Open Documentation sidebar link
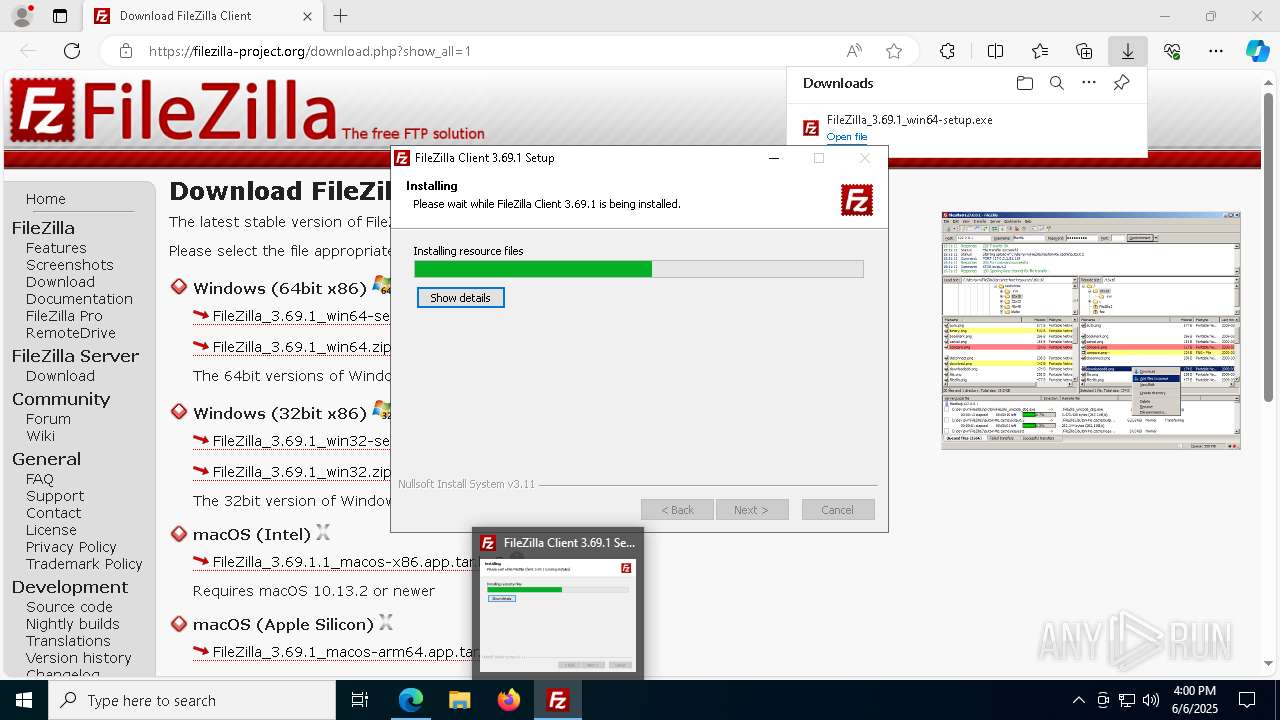The image size is (1280, 720). tap(79, 299)
